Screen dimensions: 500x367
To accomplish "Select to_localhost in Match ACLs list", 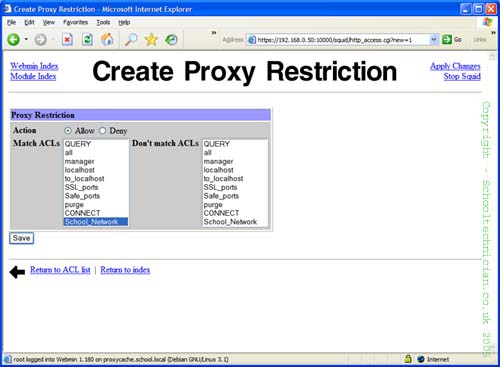I will click(96, 179).
